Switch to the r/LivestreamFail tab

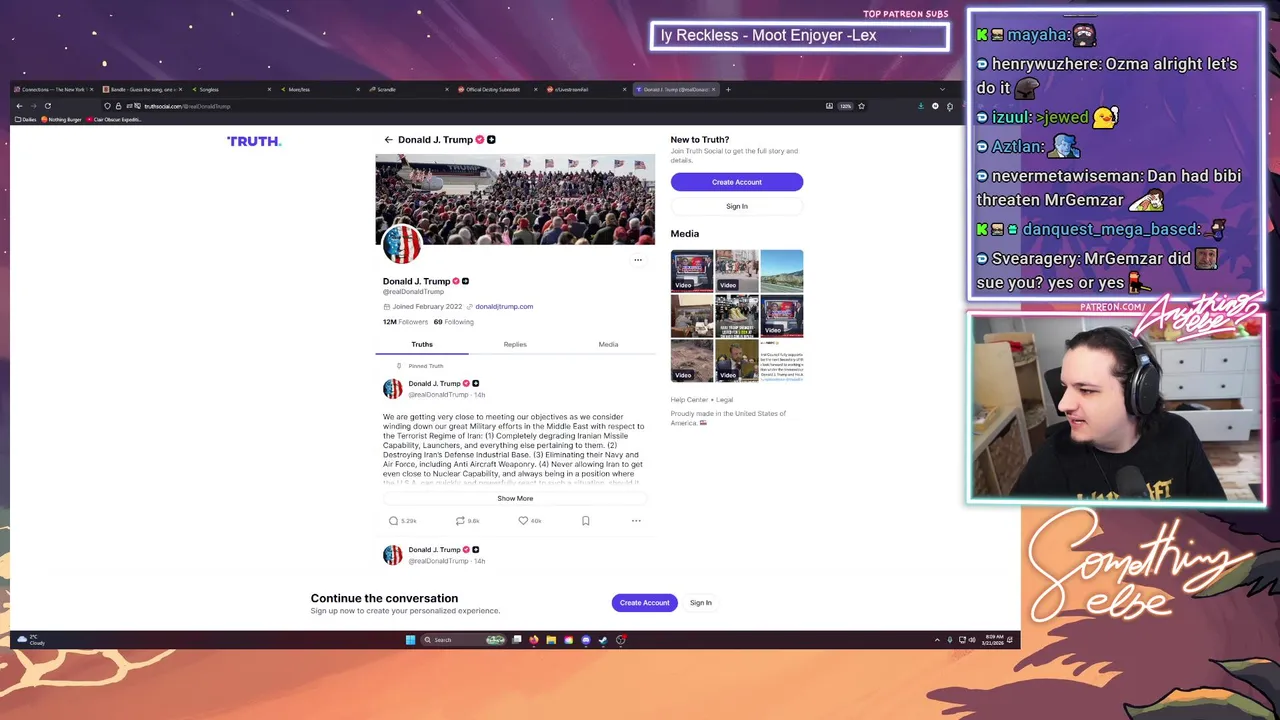(588, 89)
